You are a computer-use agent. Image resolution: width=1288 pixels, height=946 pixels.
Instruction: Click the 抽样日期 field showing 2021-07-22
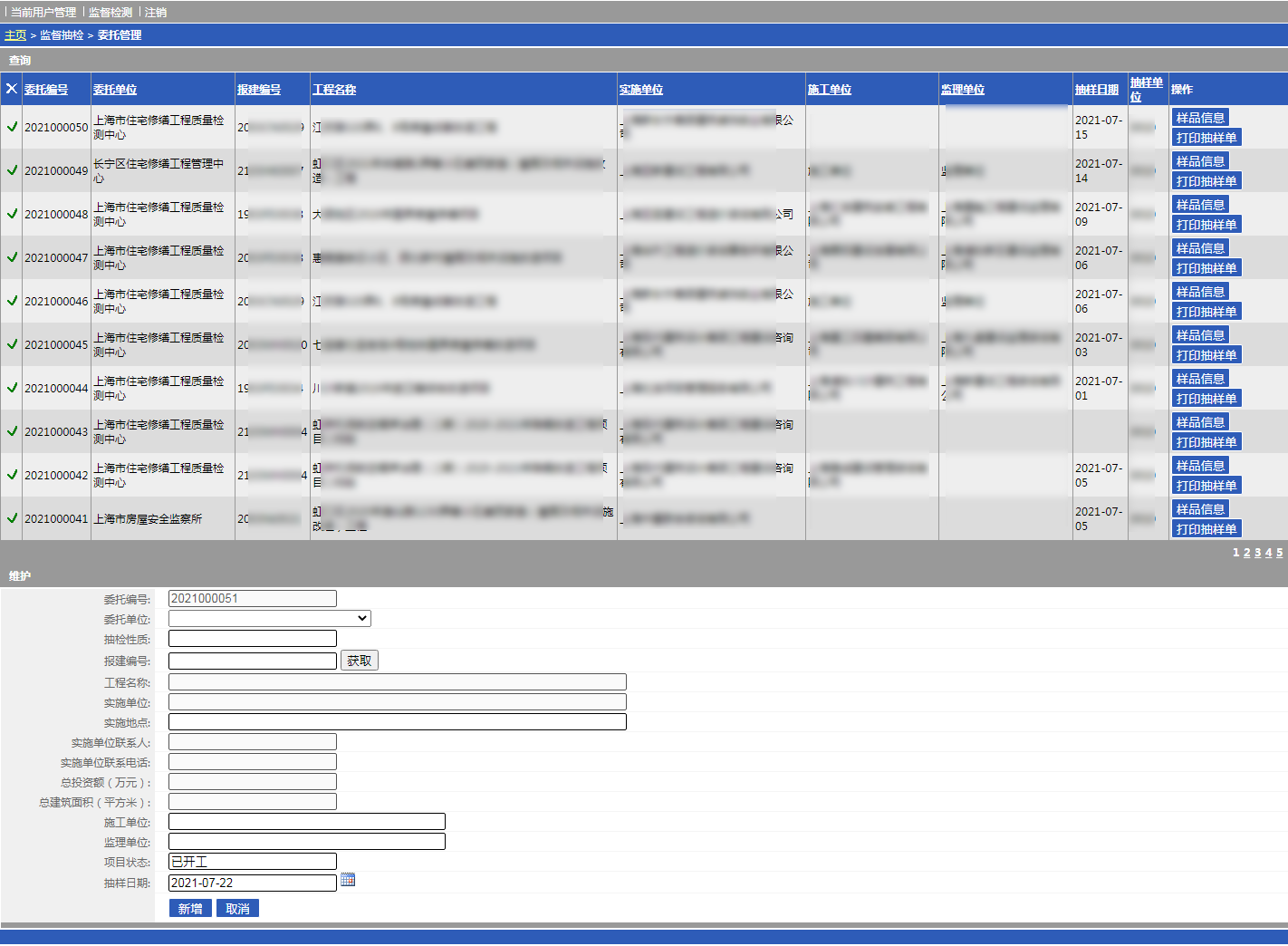tap(253, 883)
